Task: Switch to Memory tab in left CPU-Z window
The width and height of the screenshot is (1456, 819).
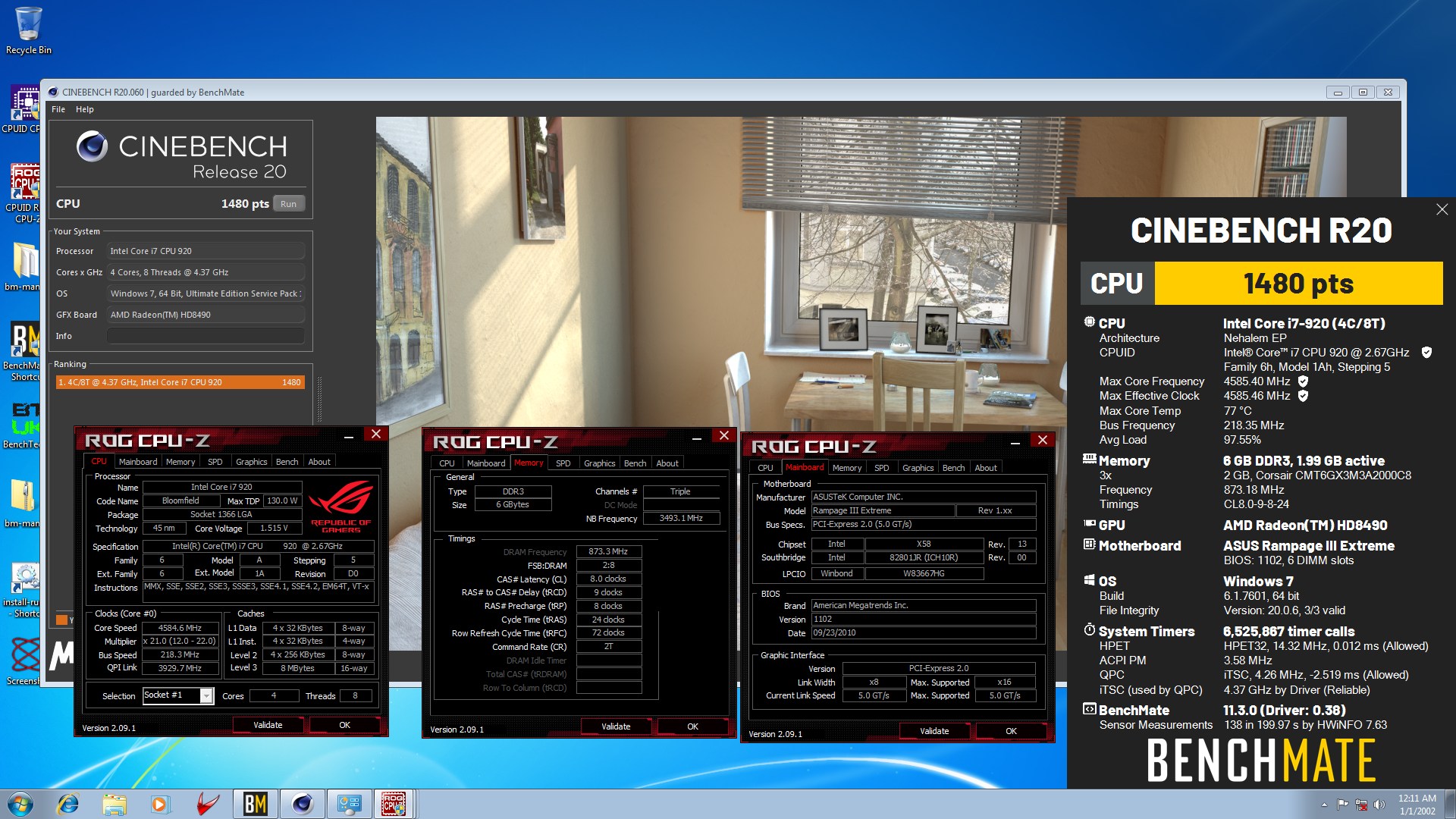Action: (180, 461)
